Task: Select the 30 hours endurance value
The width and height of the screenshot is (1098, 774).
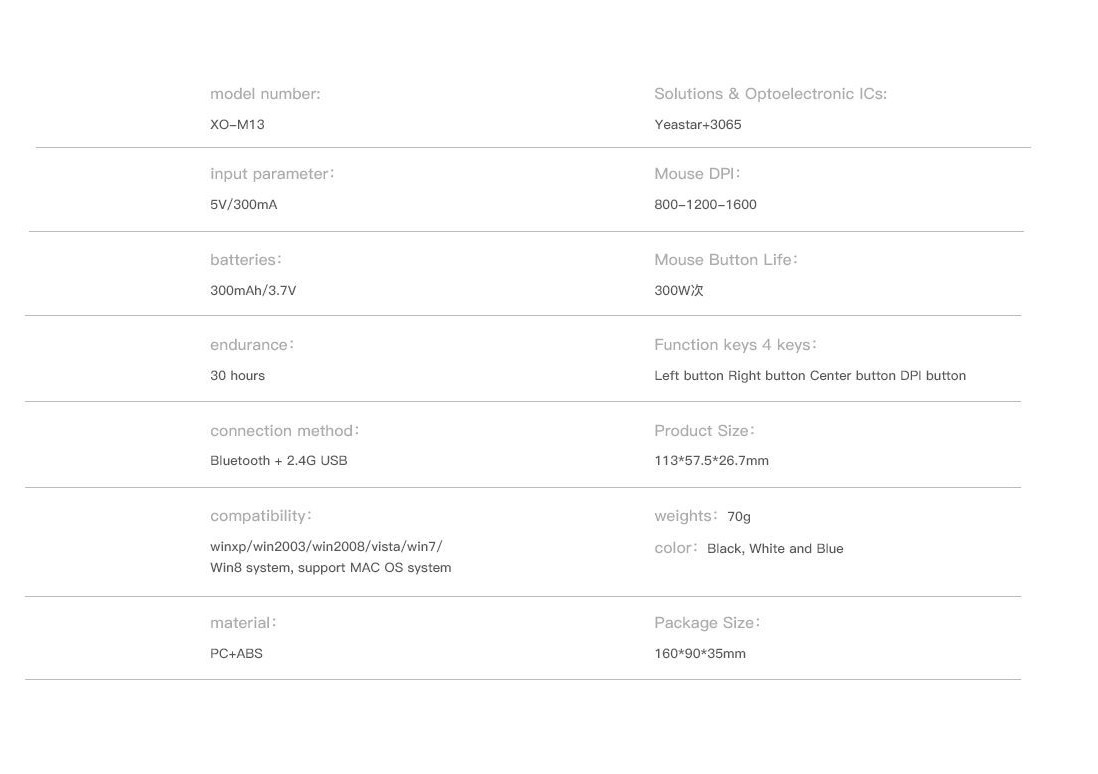Action: point(237,376)
